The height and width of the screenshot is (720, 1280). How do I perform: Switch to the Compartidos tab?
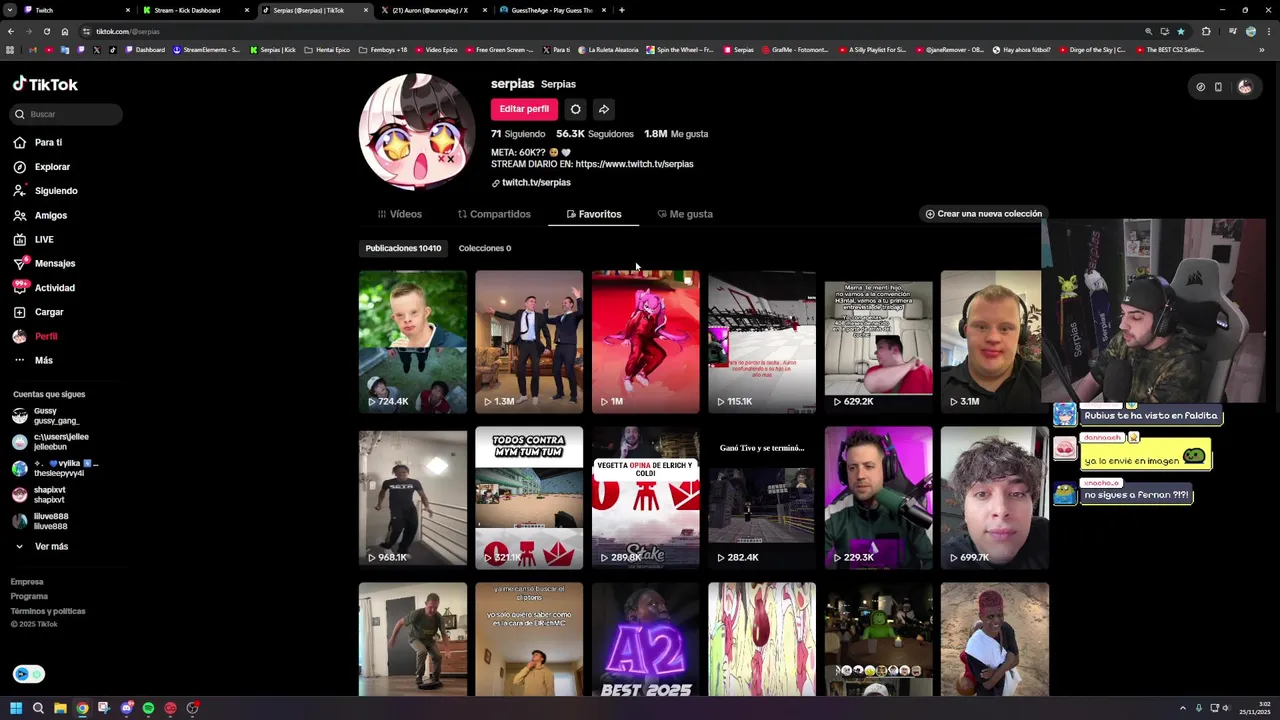coord(494,214)
